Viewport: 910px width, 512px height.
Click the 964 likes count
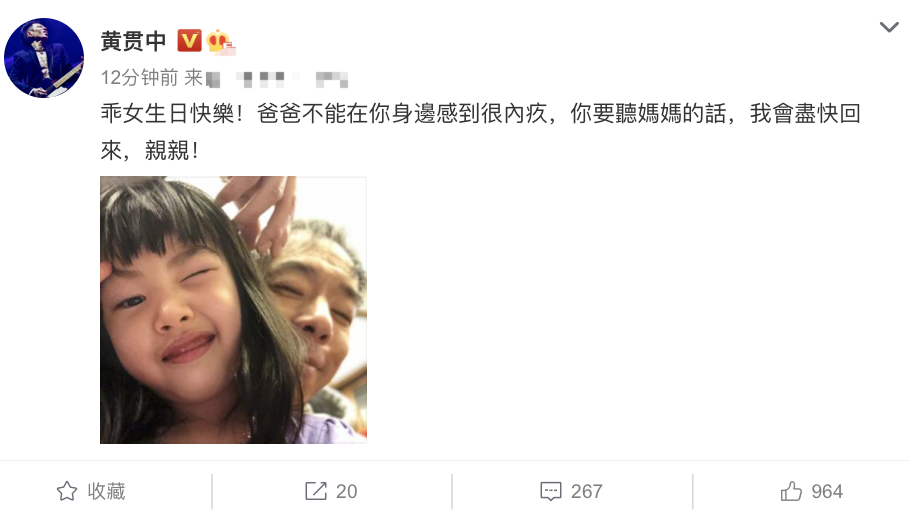827,492
